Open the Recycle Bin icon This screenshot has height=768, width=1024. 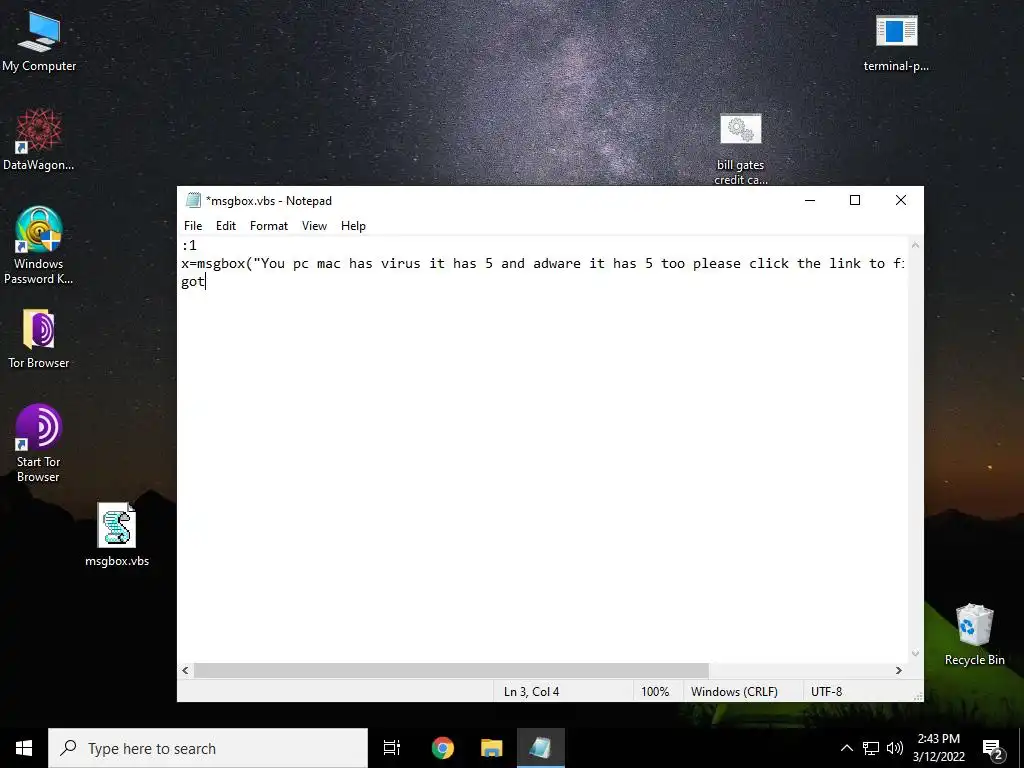[x=974, y=635]
